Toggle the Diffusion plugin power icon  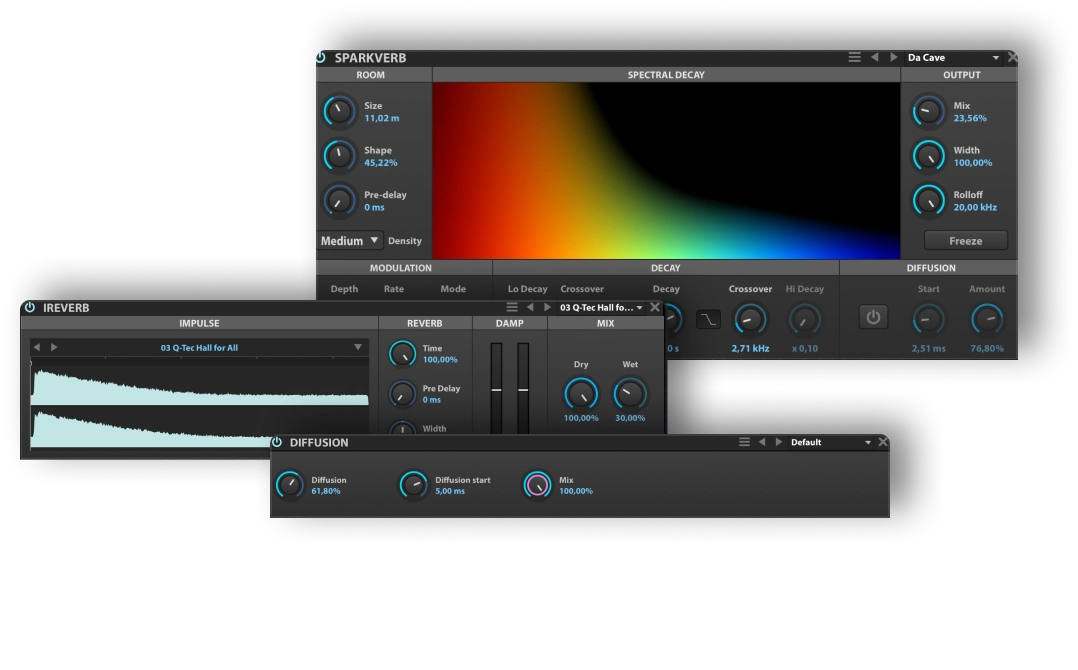(x=277, y=442)
